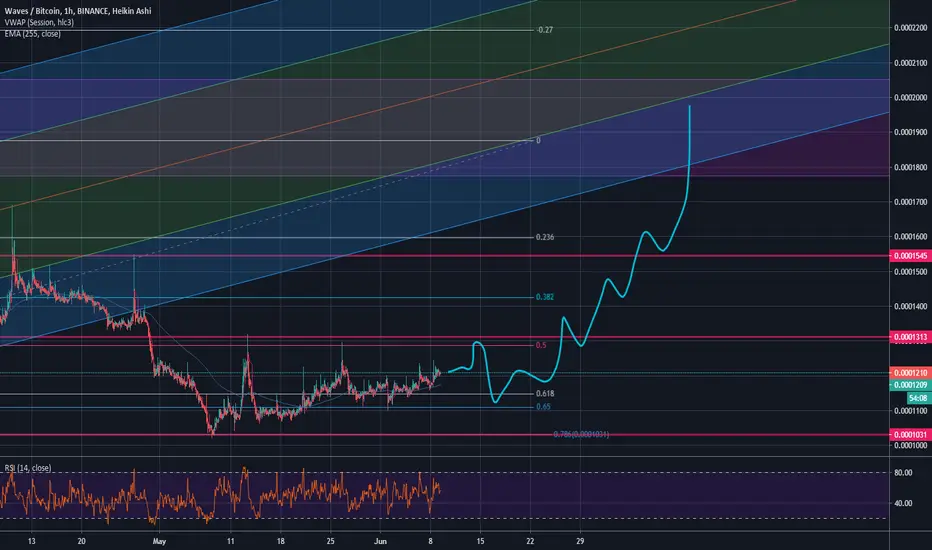The height and width of the screenshot is (550, 932).
Task: Click the 0.0002200 price axis value
Action: (911, 28)
